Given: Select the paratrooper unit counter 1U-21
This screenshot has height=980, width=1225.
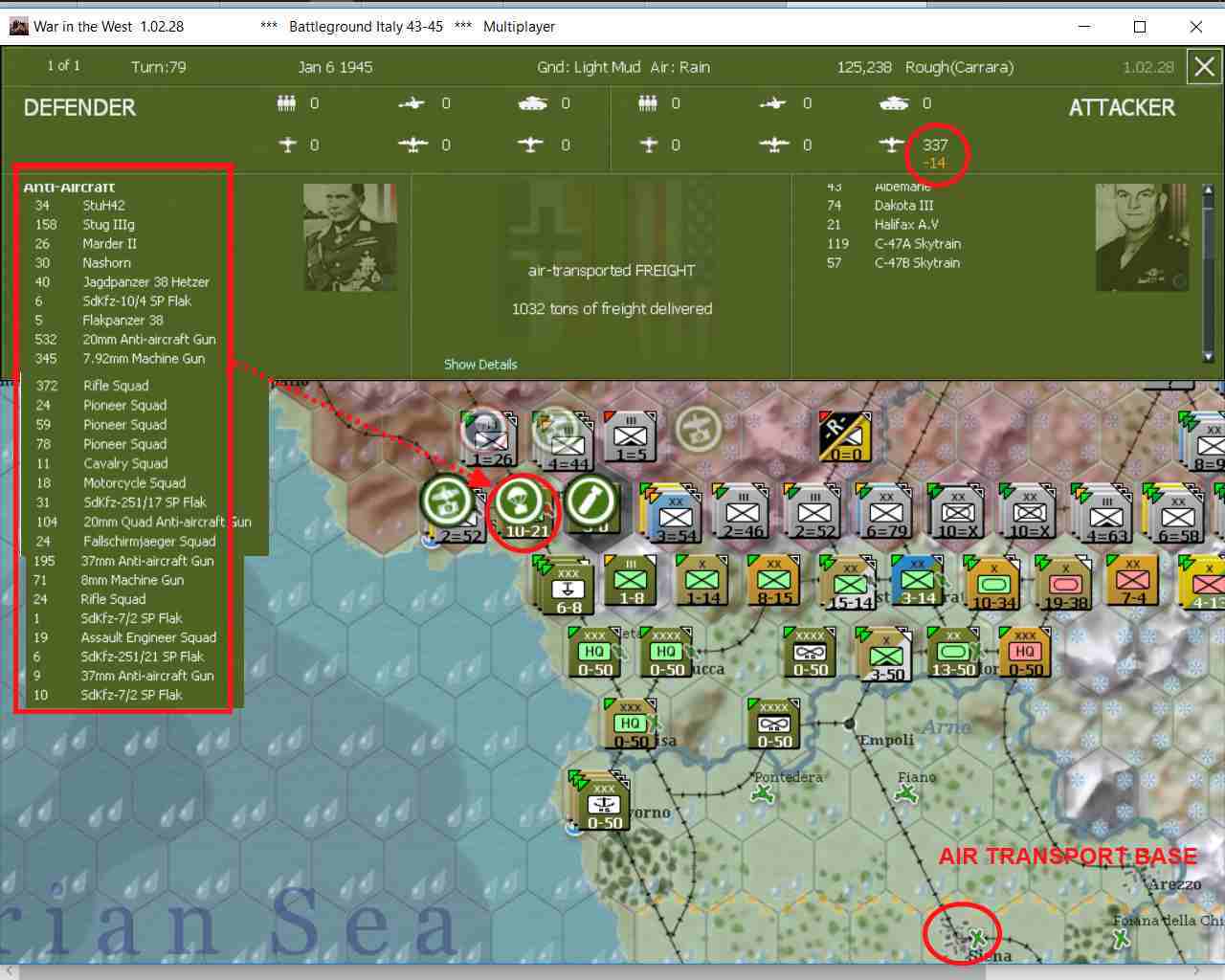Looking at the screenshot, I should (x=522, y=508).
